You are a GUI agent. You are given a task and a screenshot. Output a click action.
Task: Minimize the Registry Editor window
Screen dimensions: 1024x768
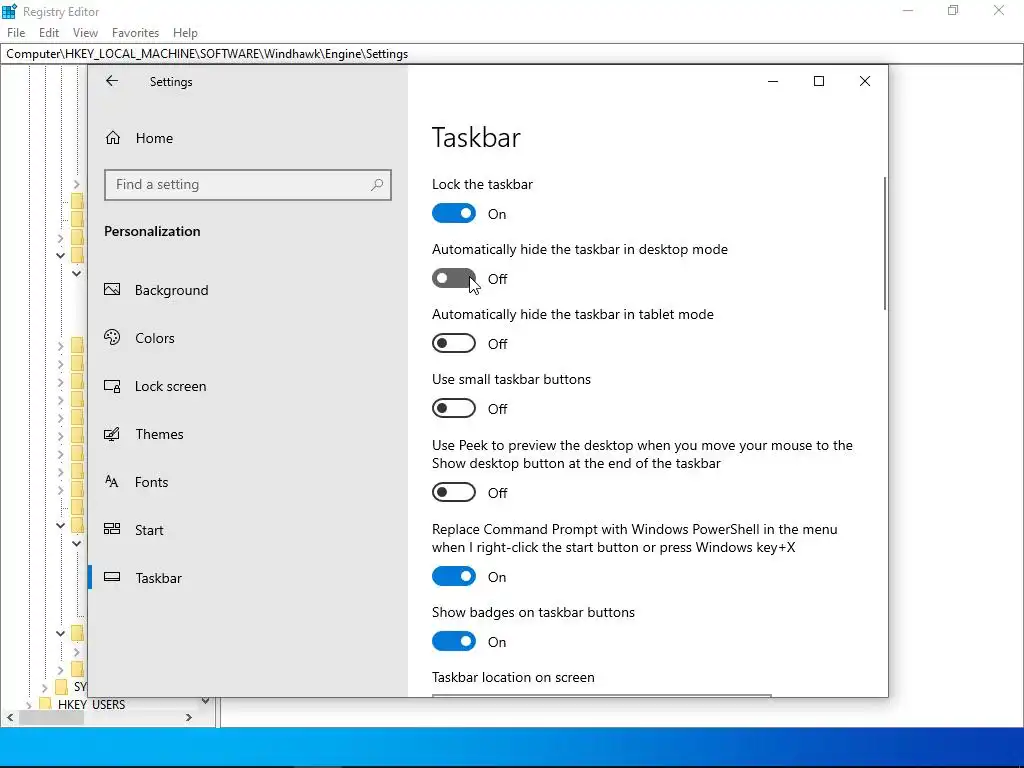tap(908, 10)
